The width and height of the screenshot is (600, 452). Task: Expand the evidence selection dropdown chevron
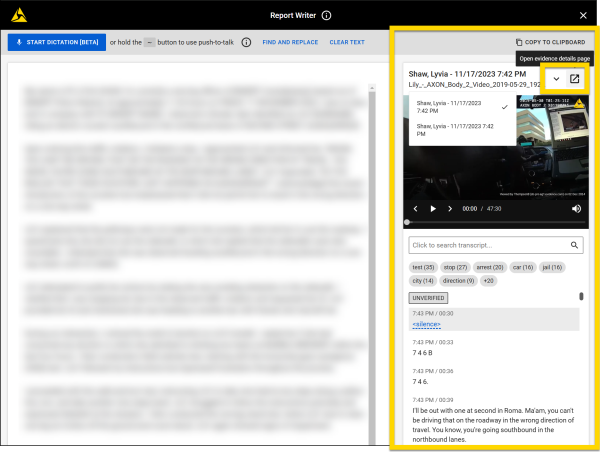click(556, 79)
